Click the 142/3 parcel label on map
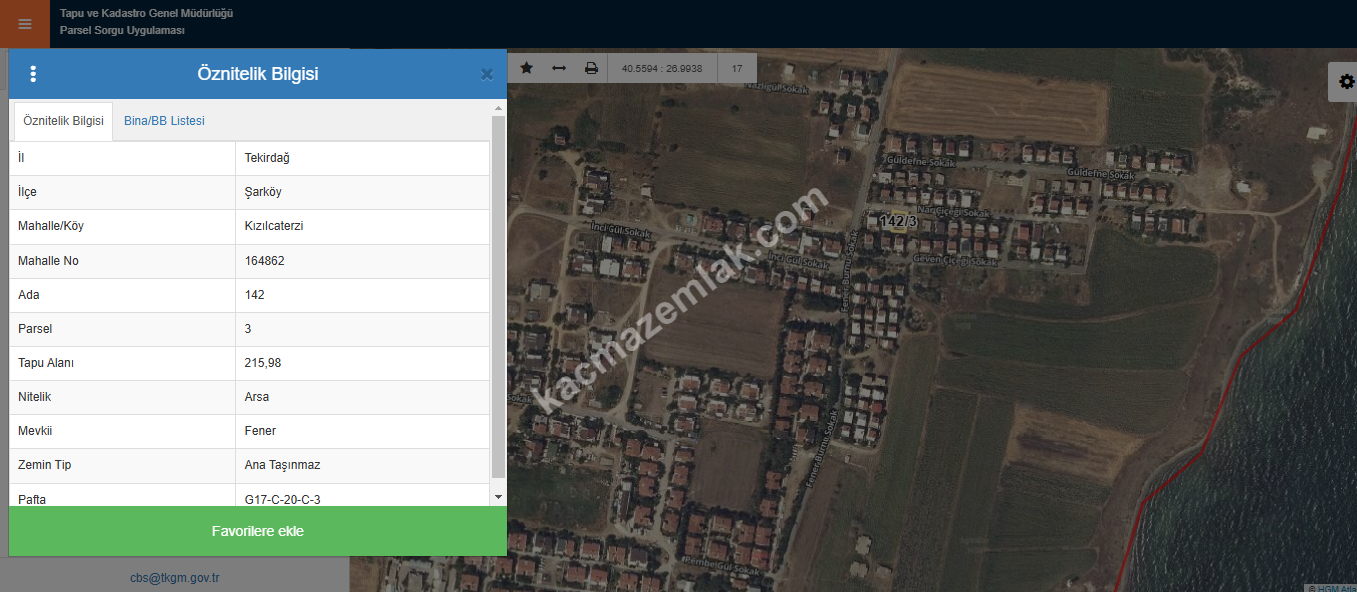The width and height of the screenshot is (1357, 592). (x=897, y=220)
